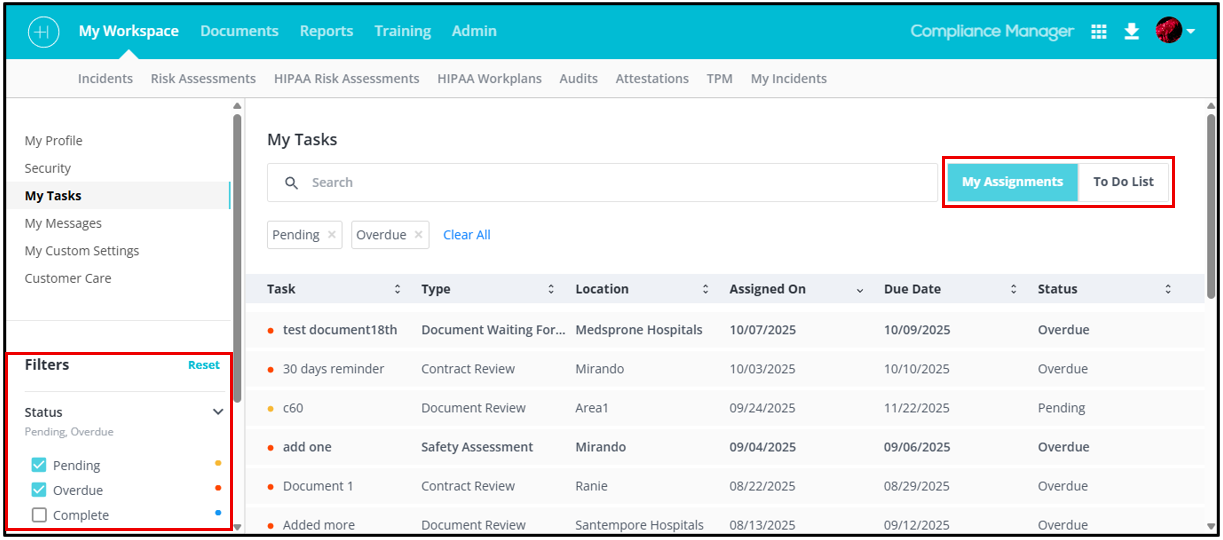
Task: Open the user avatar menu
Action: (1175, 31)
